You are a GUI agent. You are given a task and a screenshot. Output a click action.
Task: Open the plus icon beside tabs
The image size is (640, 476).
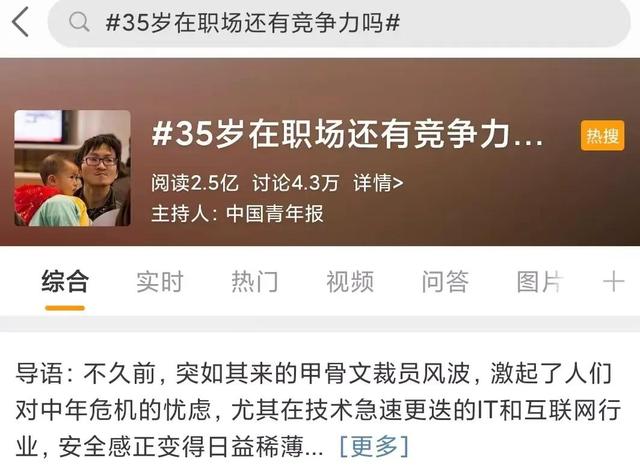(613, 282)
